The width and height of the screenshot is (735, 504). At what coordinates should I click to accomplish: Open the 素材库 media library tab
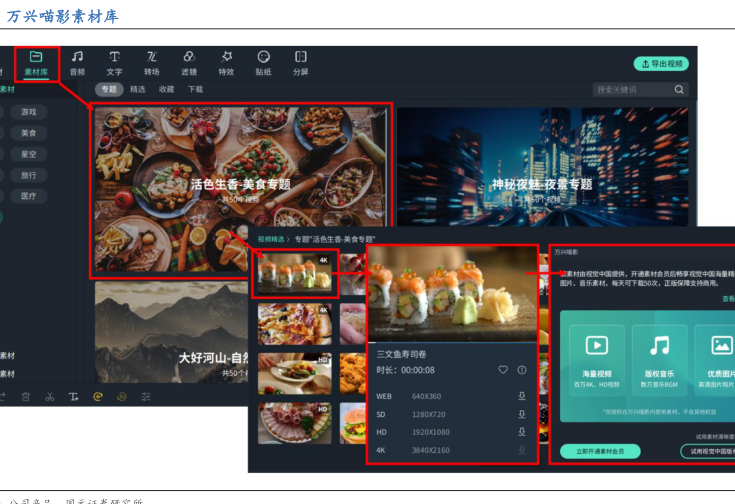click(37, 63)
